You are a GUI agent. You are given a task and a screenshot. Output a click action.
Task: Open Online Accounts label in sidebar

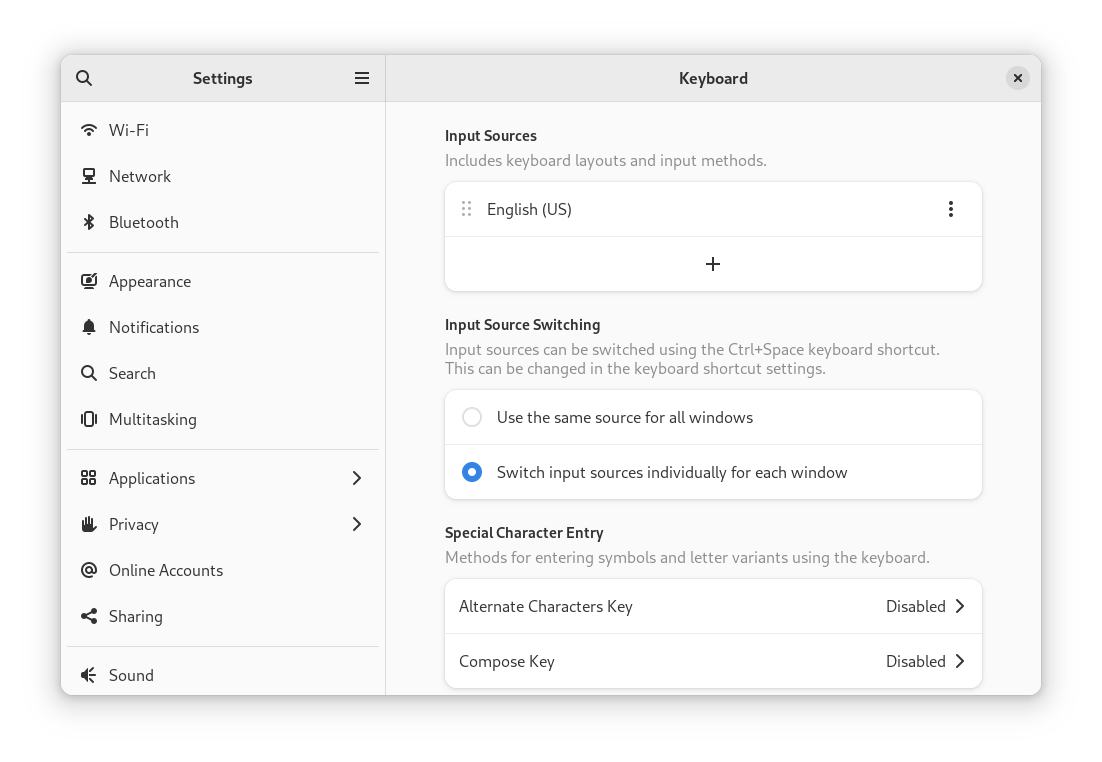pos(166,570)
